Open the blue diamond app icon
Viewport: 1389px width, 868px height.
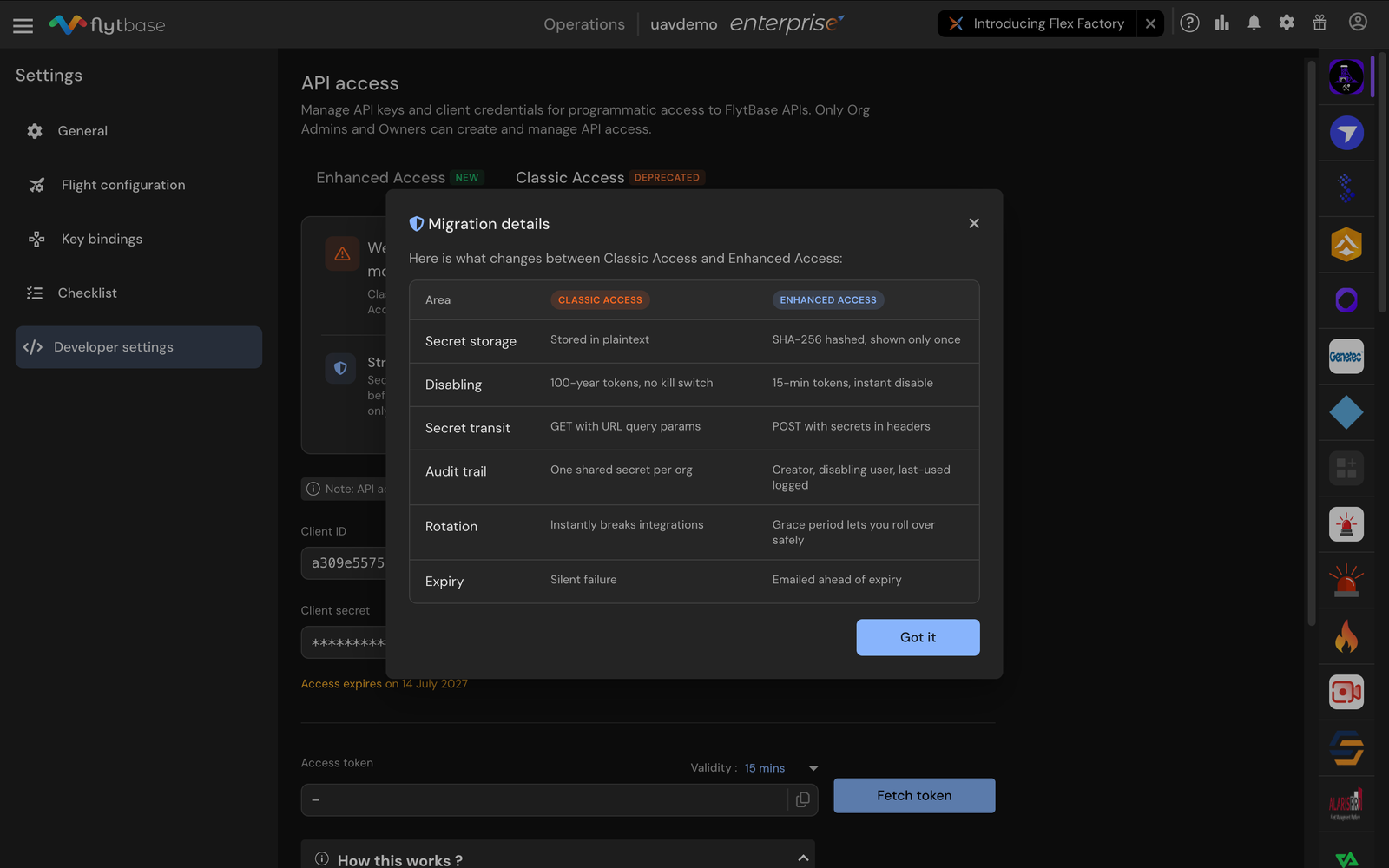1346,412
